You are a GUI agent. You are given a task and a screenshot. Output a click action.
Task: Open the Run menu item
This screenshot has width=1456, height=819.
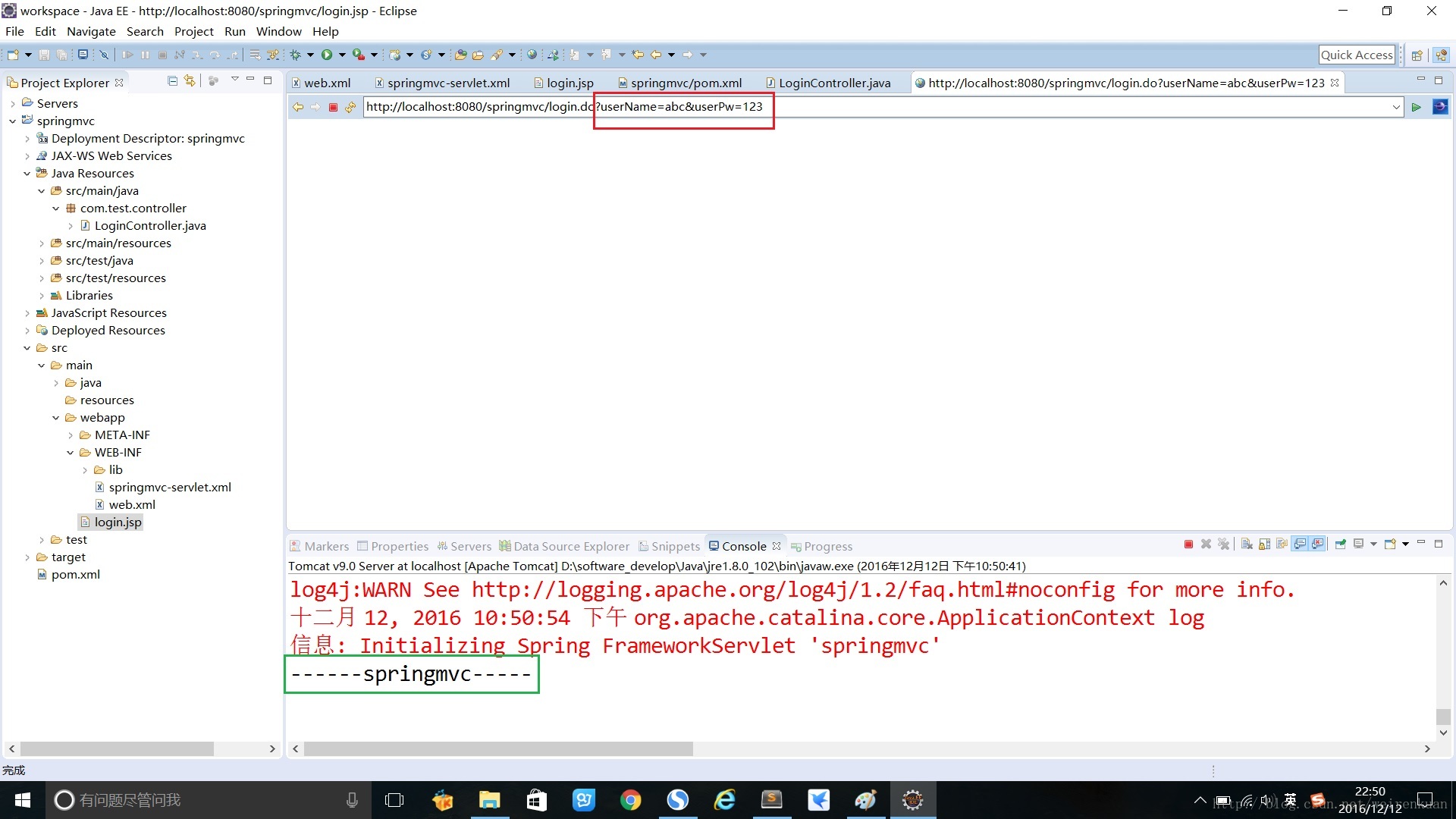point(234,31)
